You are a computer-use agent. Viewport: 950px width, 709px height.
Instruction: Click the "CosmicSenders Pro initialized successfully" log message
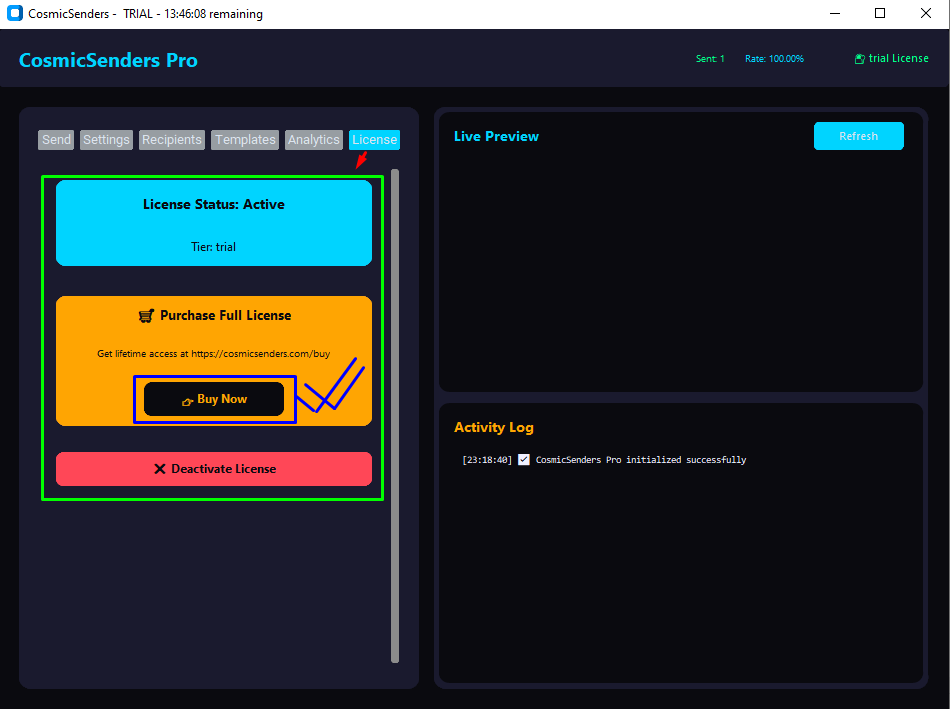[641, 460]
